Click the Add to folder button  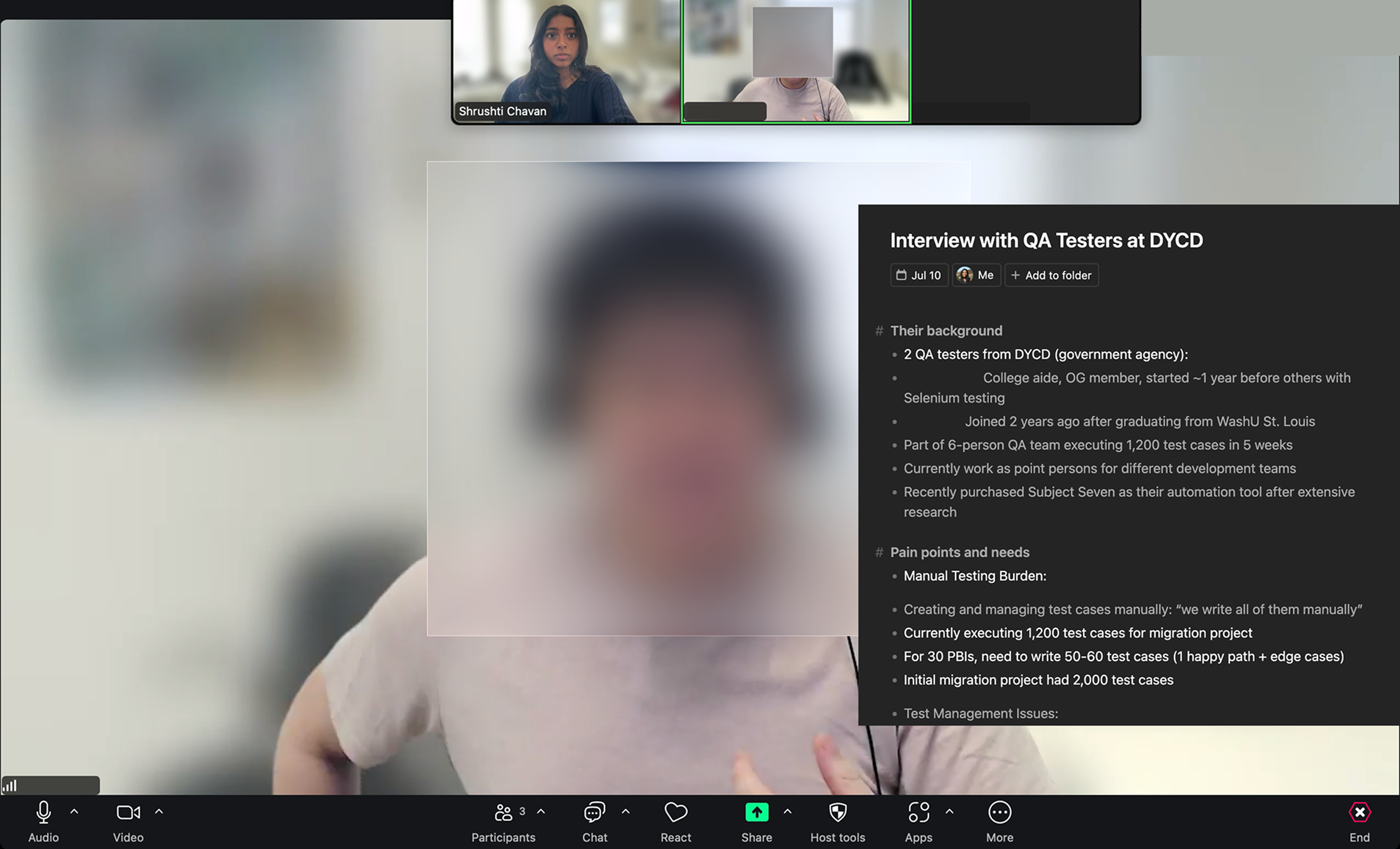(x=1051, y=275)
